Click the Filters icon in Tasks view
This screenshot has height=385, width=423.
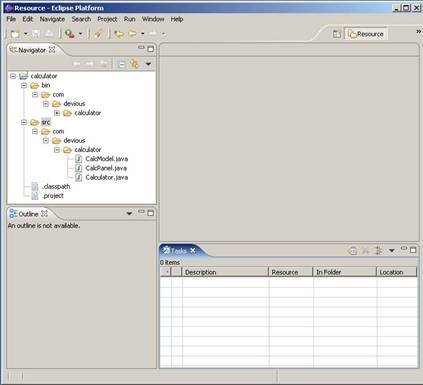click(x=378, y=250)
